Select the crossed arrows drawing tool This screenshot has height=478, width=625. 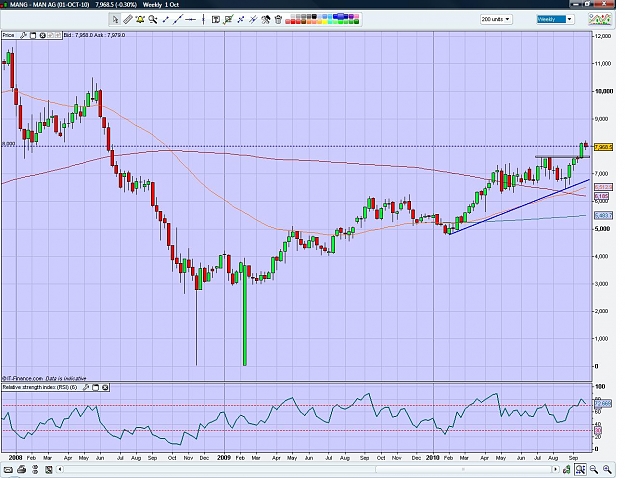(x=240, y=19)
